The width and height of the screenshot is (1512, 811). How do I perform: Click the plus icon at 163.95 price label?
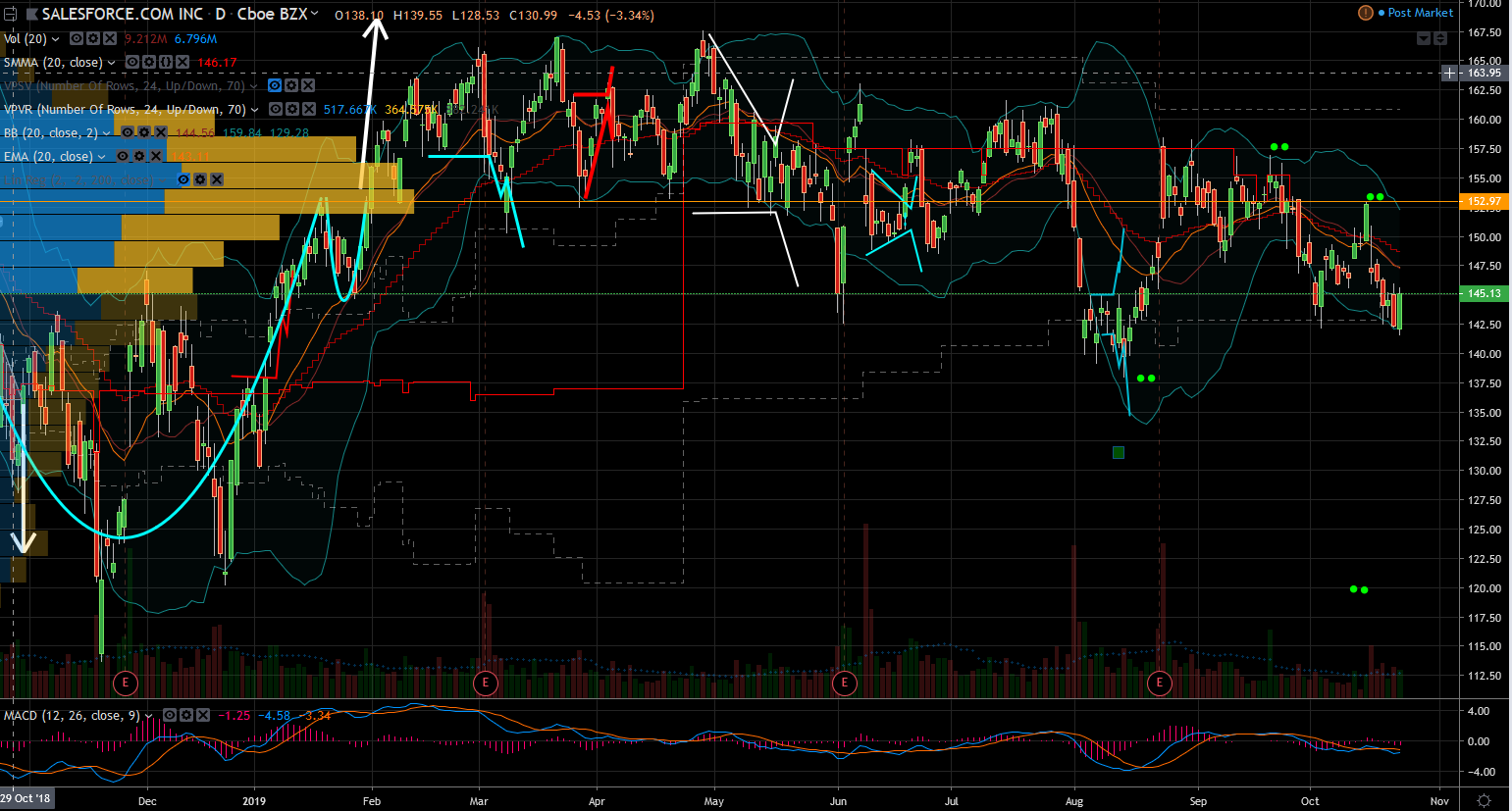1449,74
